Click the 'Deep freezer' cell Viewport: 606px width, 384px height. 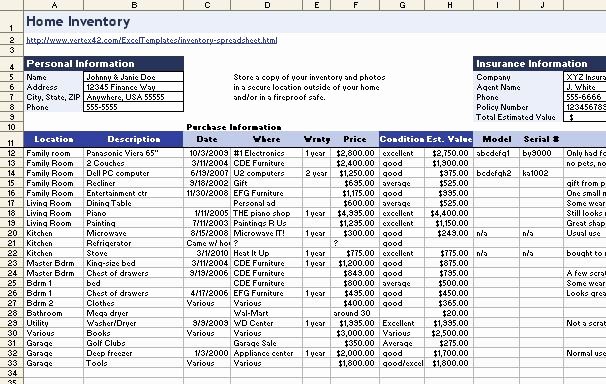tap(133, 353)
